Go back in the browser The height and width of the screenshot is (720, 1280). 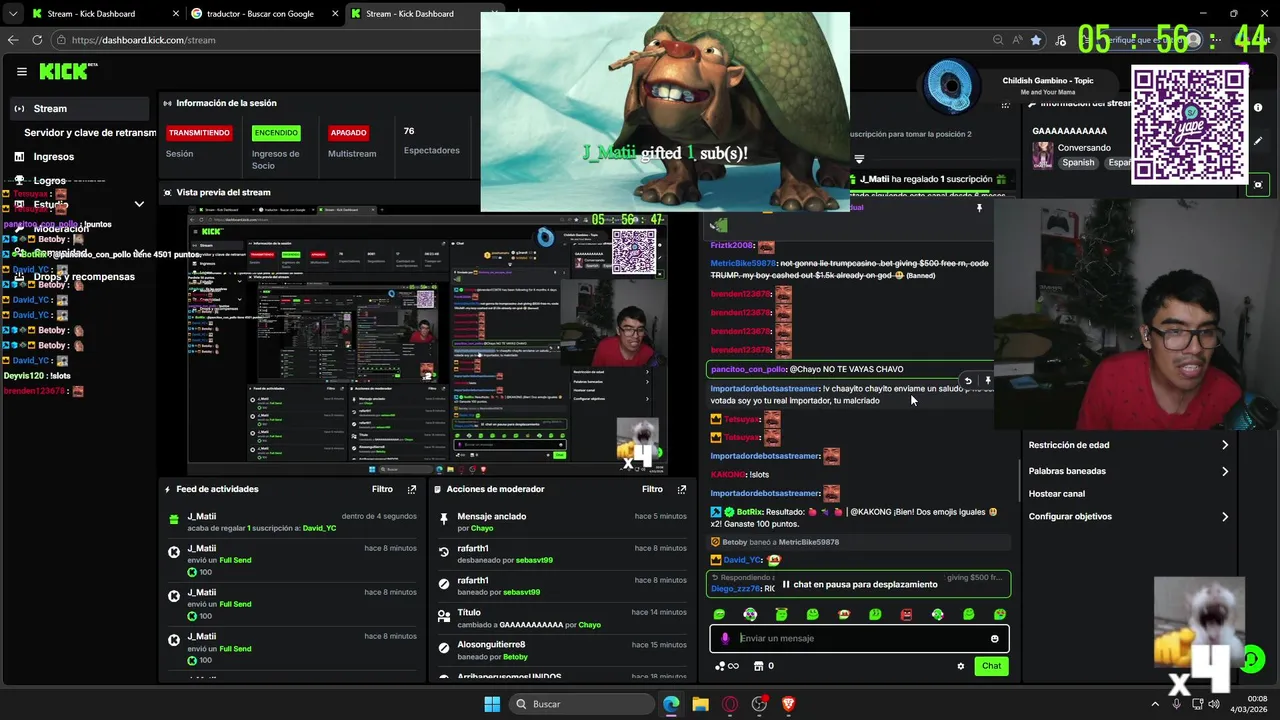[13, 40]
